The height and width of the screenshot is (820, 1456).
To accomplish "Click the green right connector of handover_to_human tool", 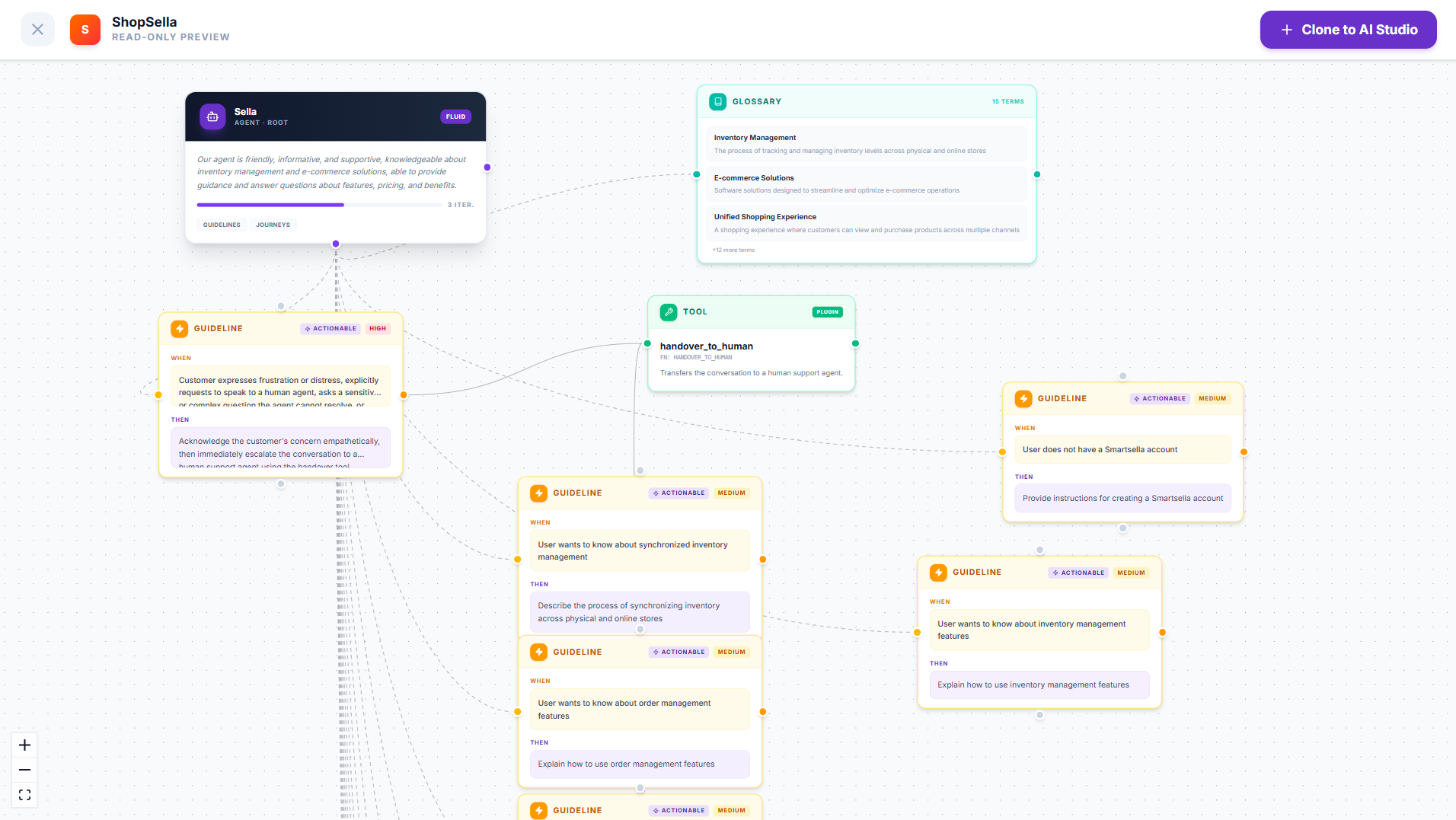I will (855, 343).
